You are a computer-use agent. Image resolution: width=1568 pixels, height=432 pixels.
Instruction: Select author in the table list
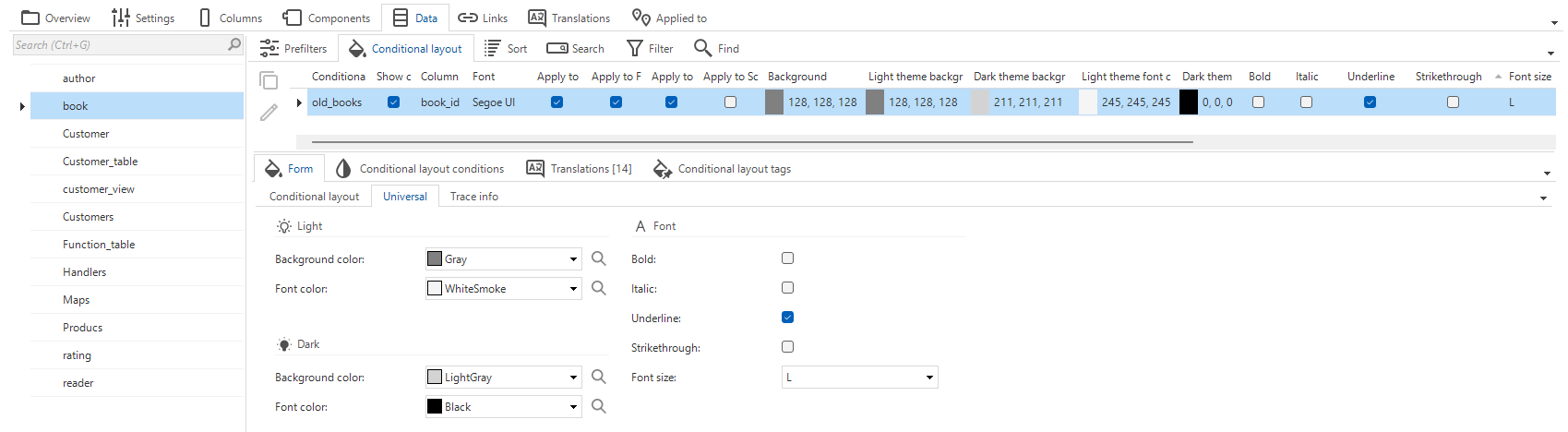(x=137, y=78)
